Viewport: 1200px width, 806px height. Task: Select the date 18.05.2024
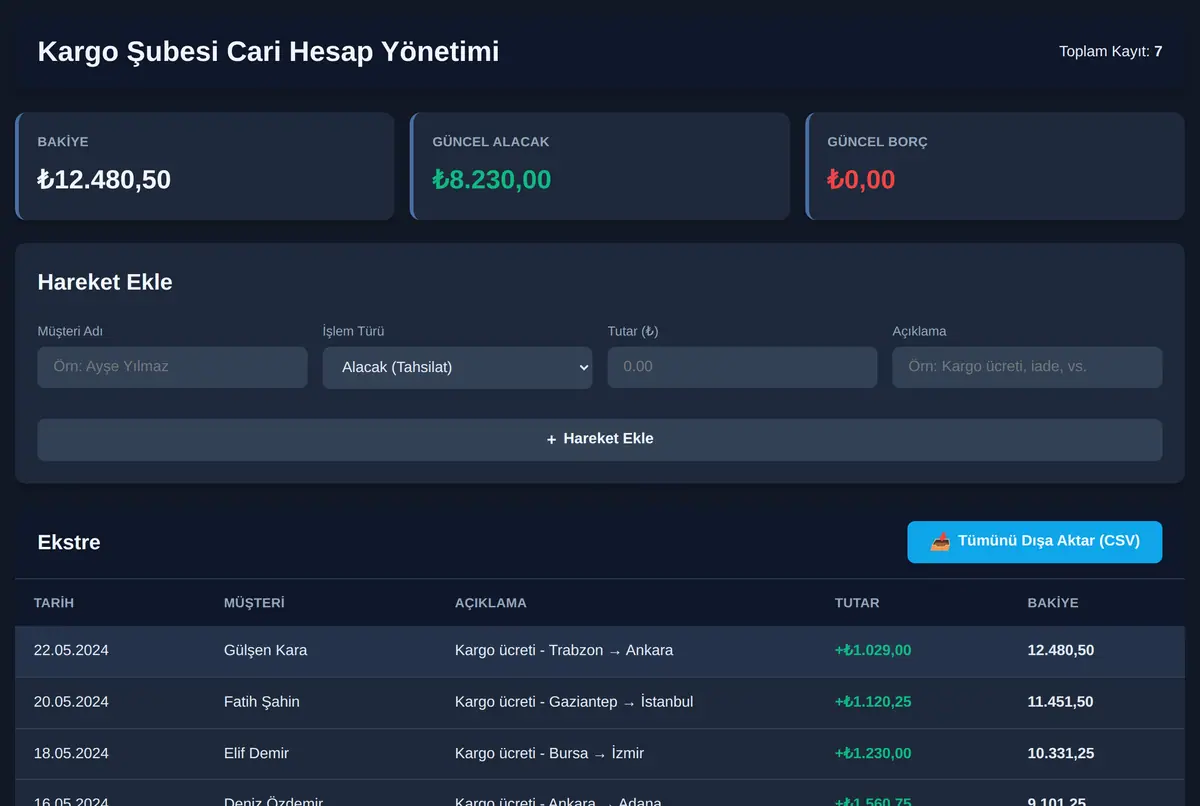[x=71, y=753]
